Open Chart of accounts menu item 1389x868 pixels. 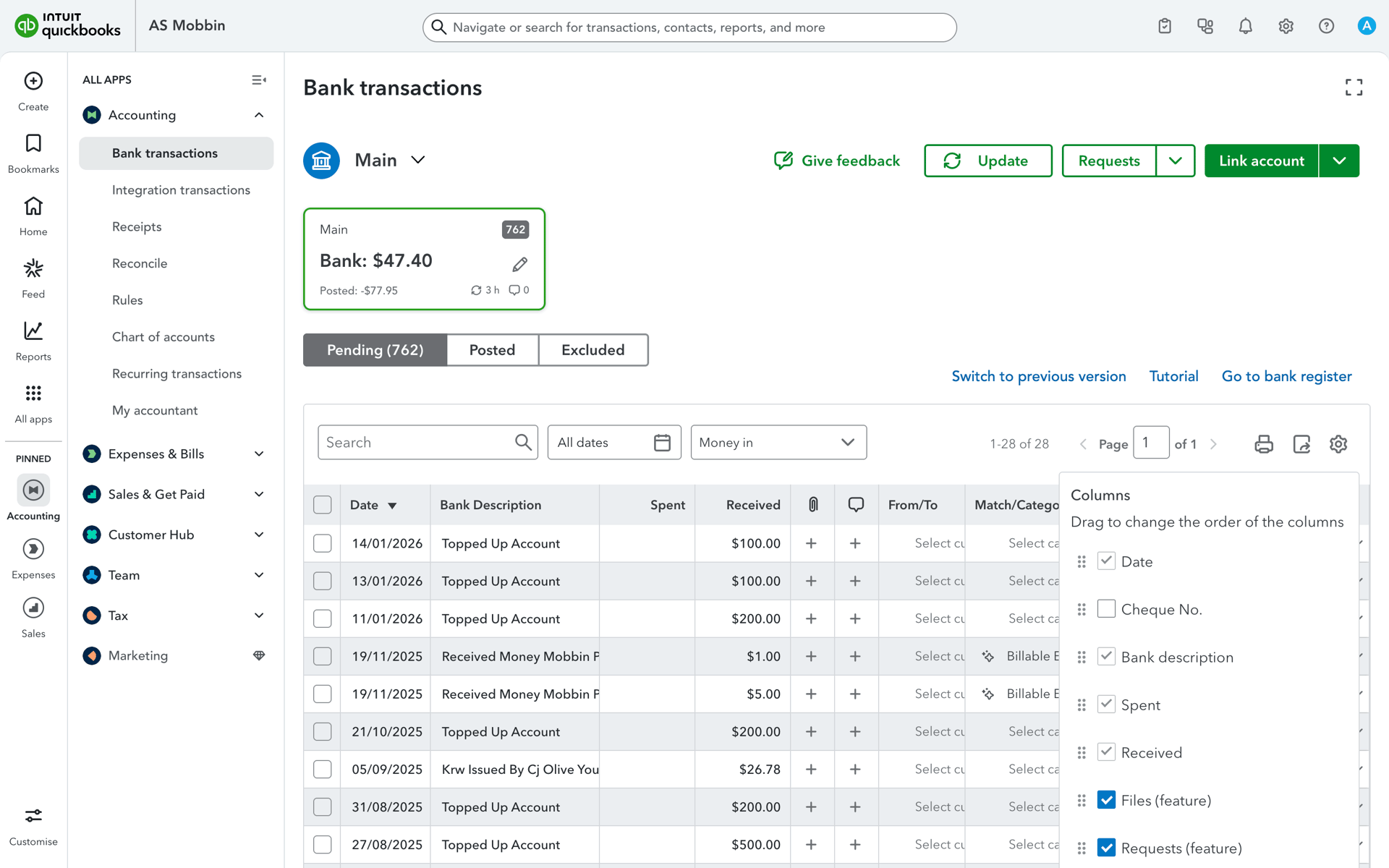click(163, 336)
